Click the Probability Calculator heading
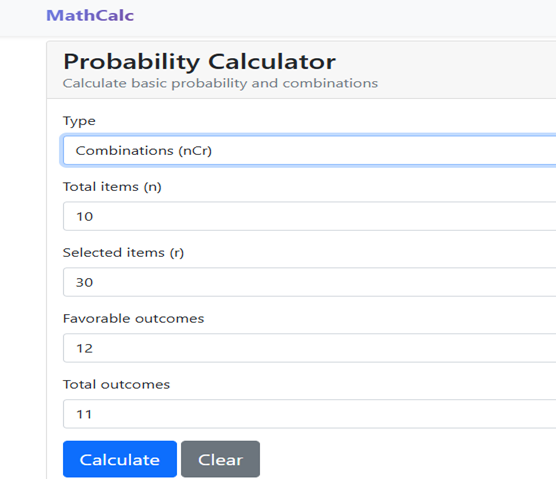This screenshot has width=556, height=479. pyautogui.click(x=199, y=62)
